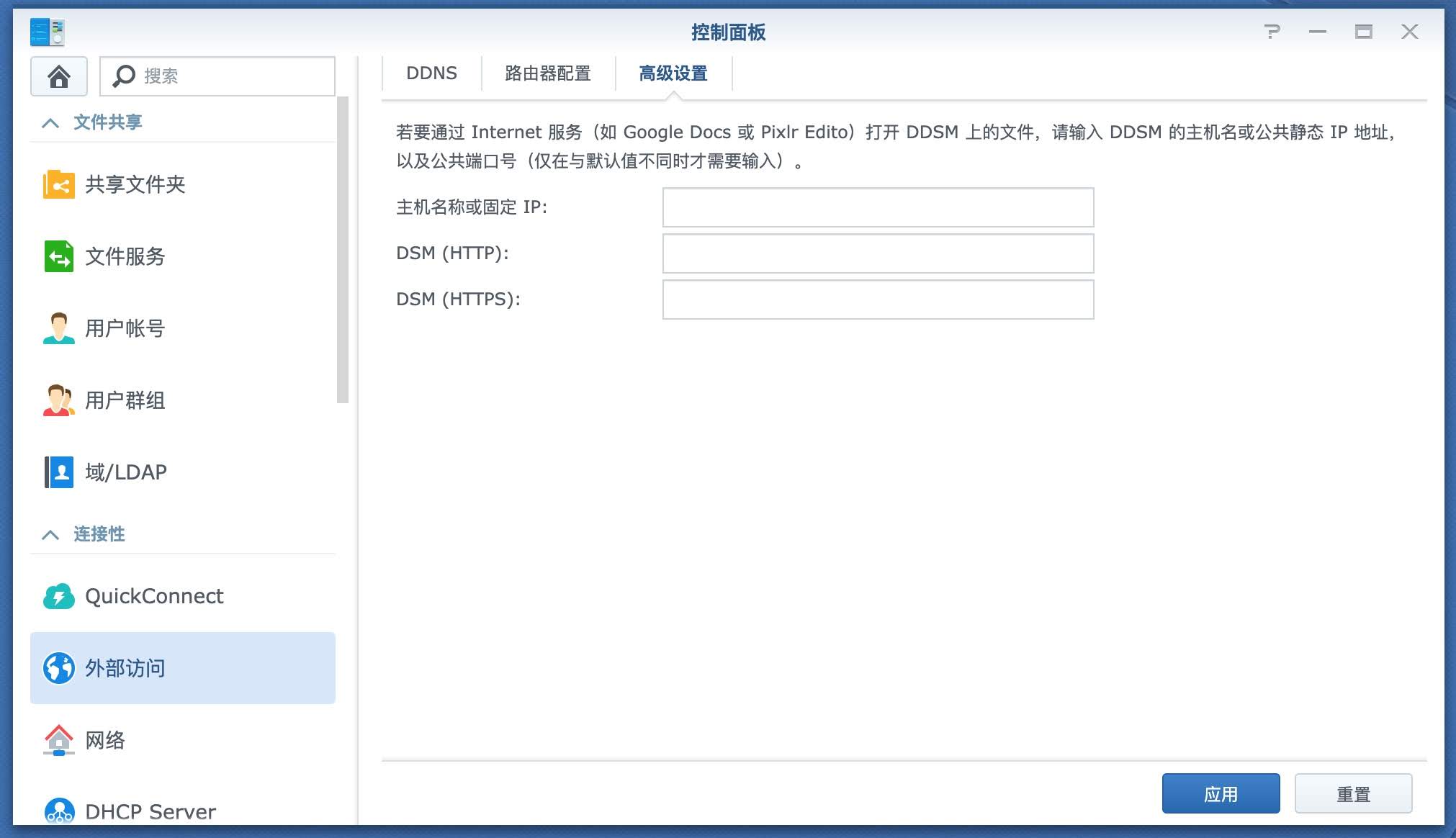
Task: Open 共享文件夹 shared folder icon
Action: pos(58,184)
